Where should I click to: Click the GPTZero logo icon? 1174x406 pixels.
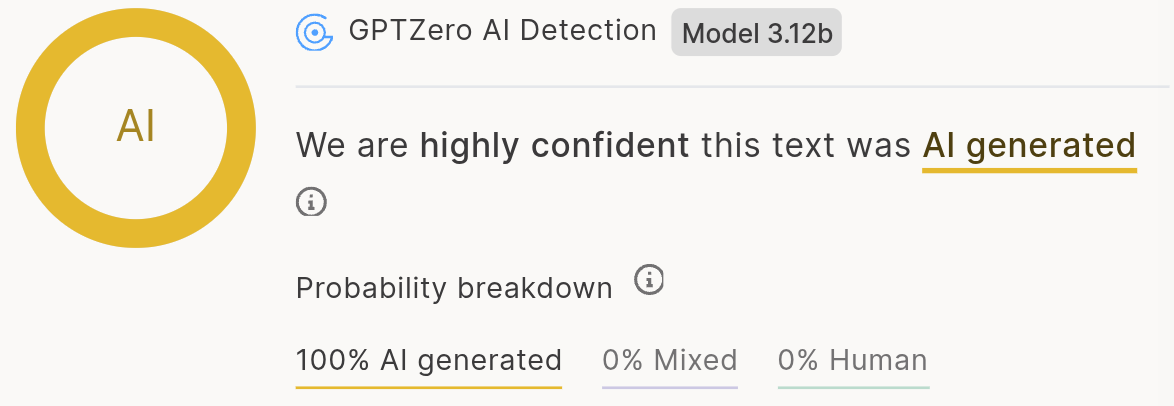(x=315, y=33)
